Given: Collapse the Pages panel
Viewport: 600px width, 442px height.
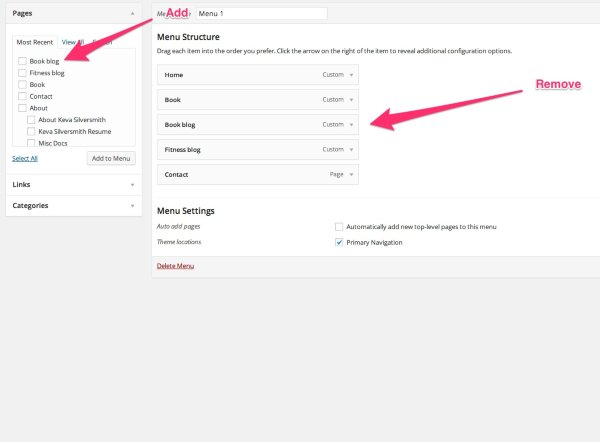Looking at the screenshot, I should pyautogui.click(x=133, y=13).
